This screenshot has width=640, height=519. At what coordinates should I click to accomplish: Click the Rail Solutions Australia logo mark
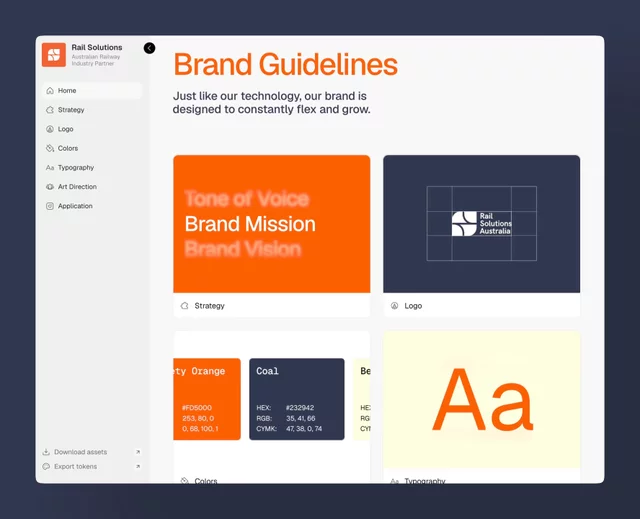pyautogui.click(x=482, y=224)
